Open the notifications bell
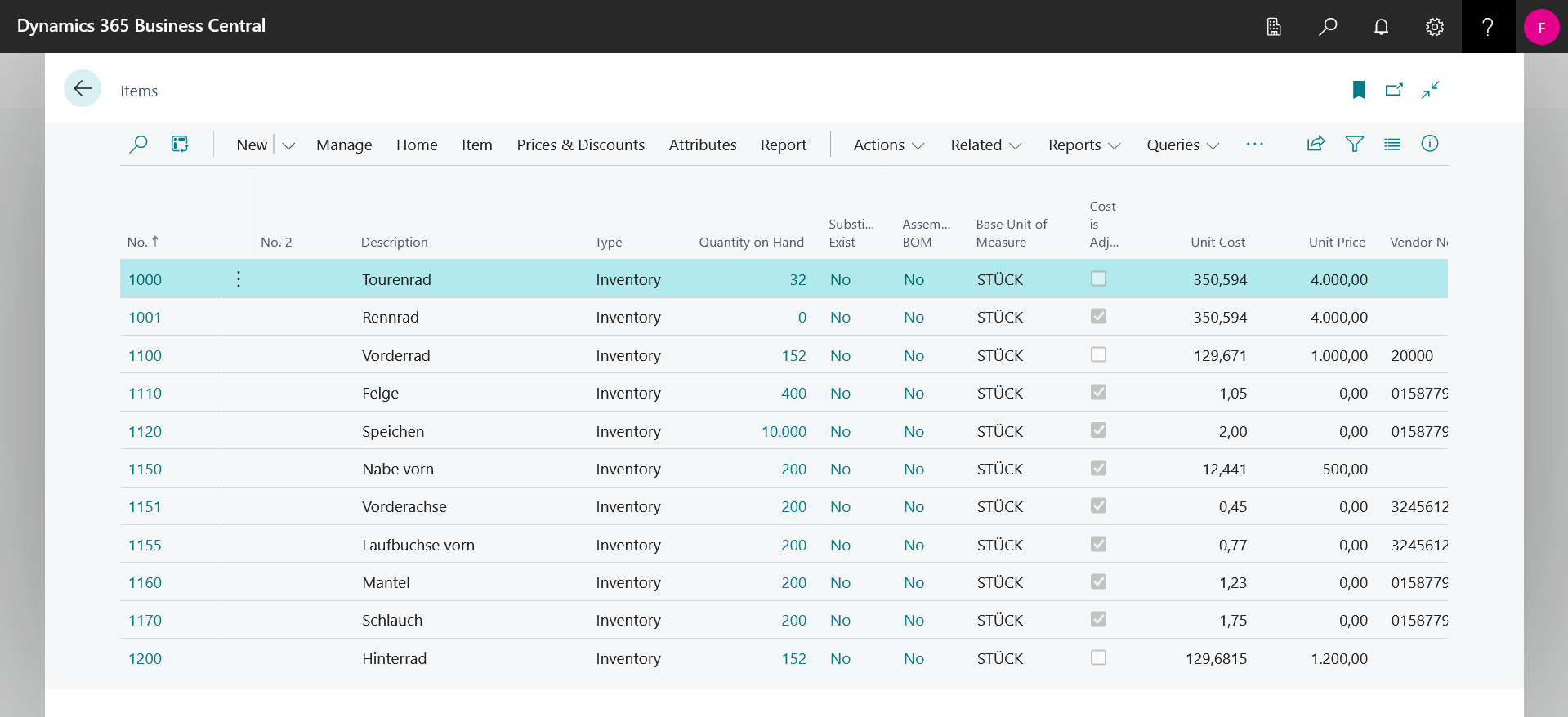This screenshot has height=717, width=1568. point(1381,27)
